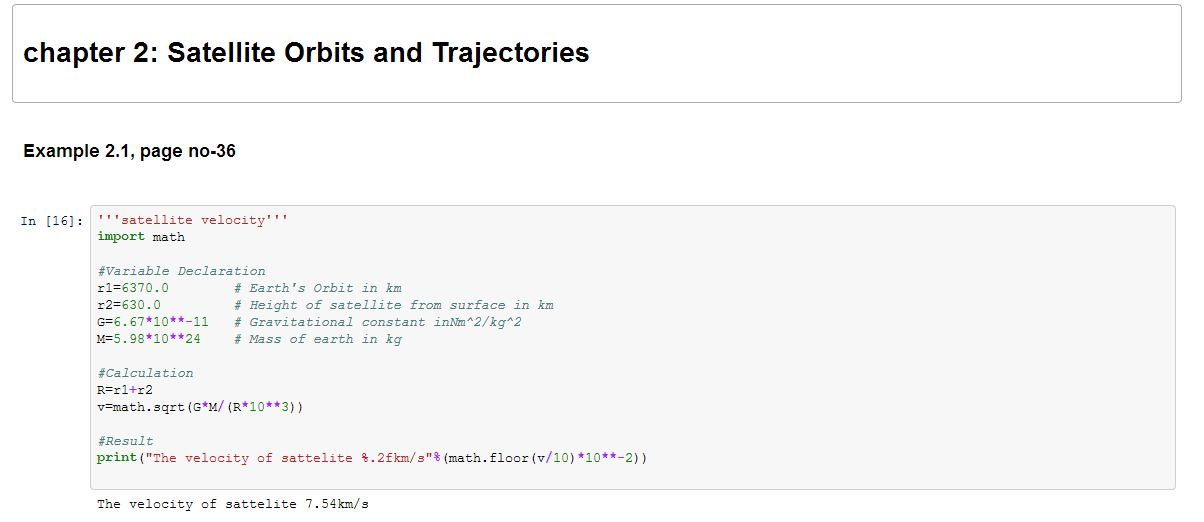Click the output text showing 7.54km/s
This screenshot has height=522, width=1204.
233,504
